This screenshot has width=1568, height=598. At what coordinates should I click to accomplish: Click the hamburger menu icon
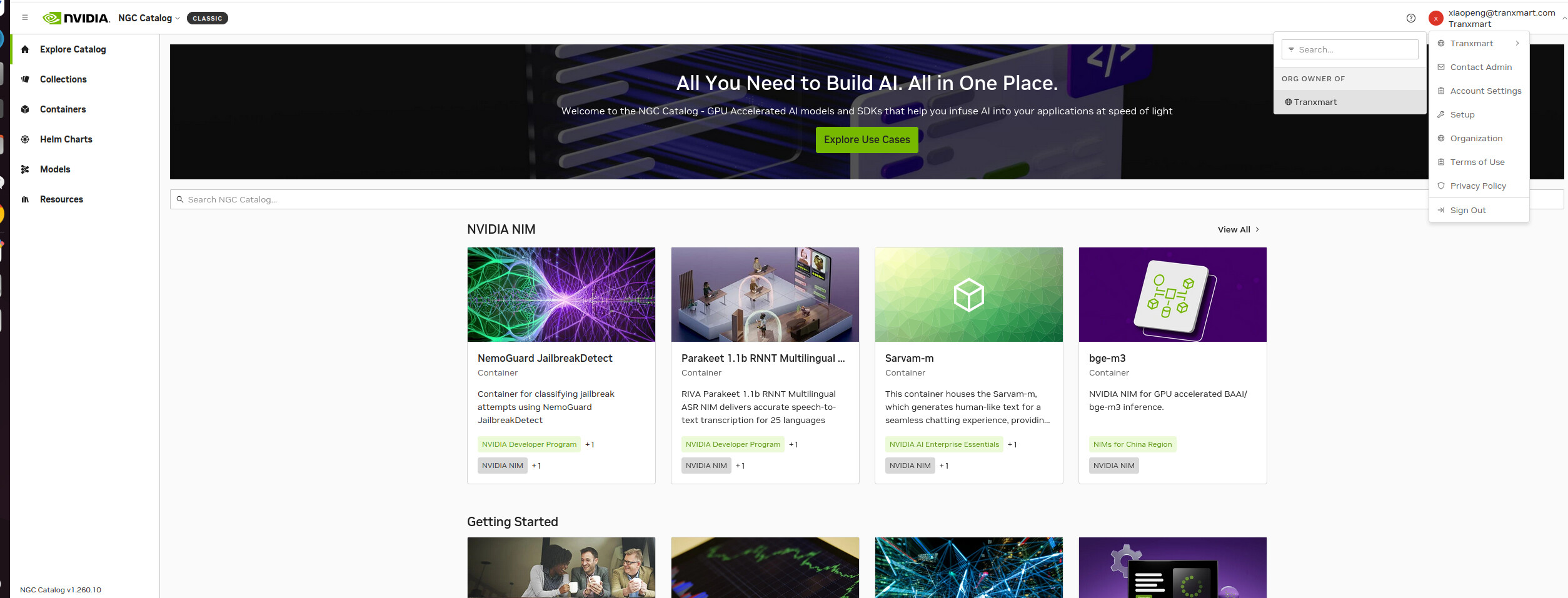(25, 17)
